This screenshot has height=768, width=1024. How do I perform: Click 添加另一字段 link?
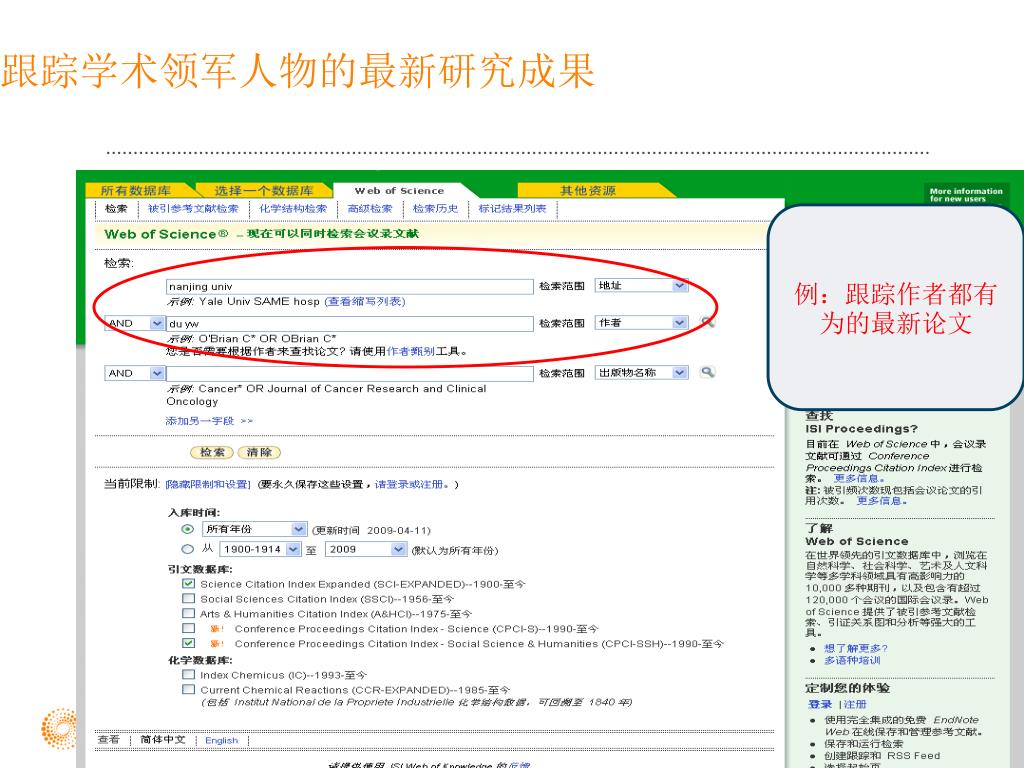coord(209,421)
